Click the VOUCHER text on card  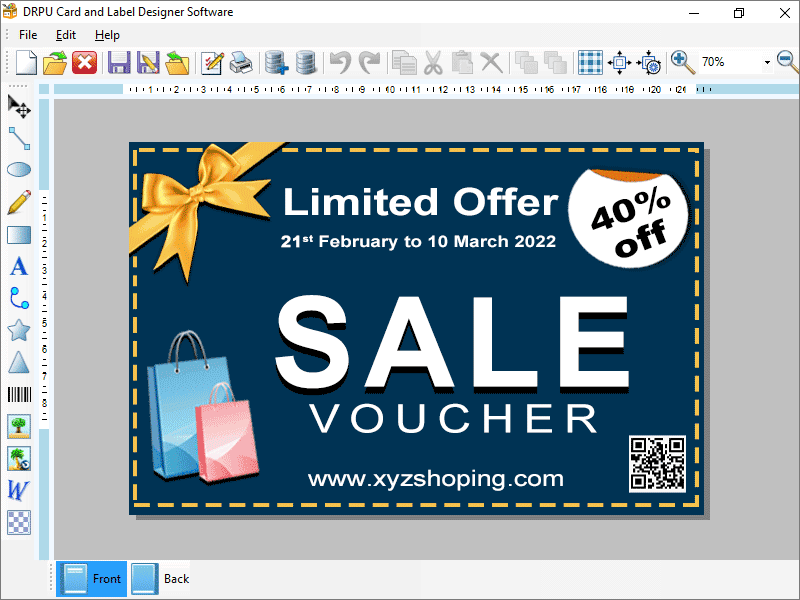coord(453,419)
